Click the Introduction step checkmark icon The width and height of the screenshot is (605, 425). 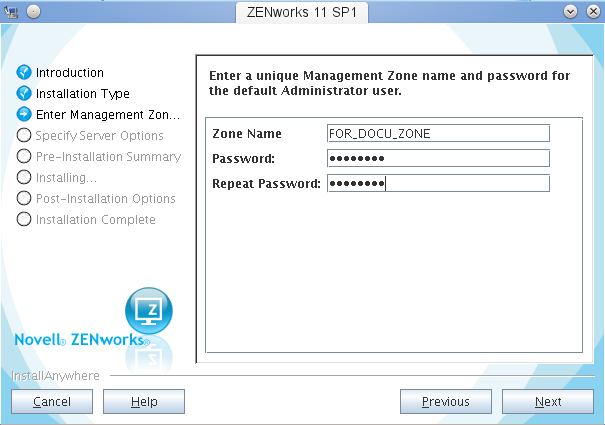24,72
